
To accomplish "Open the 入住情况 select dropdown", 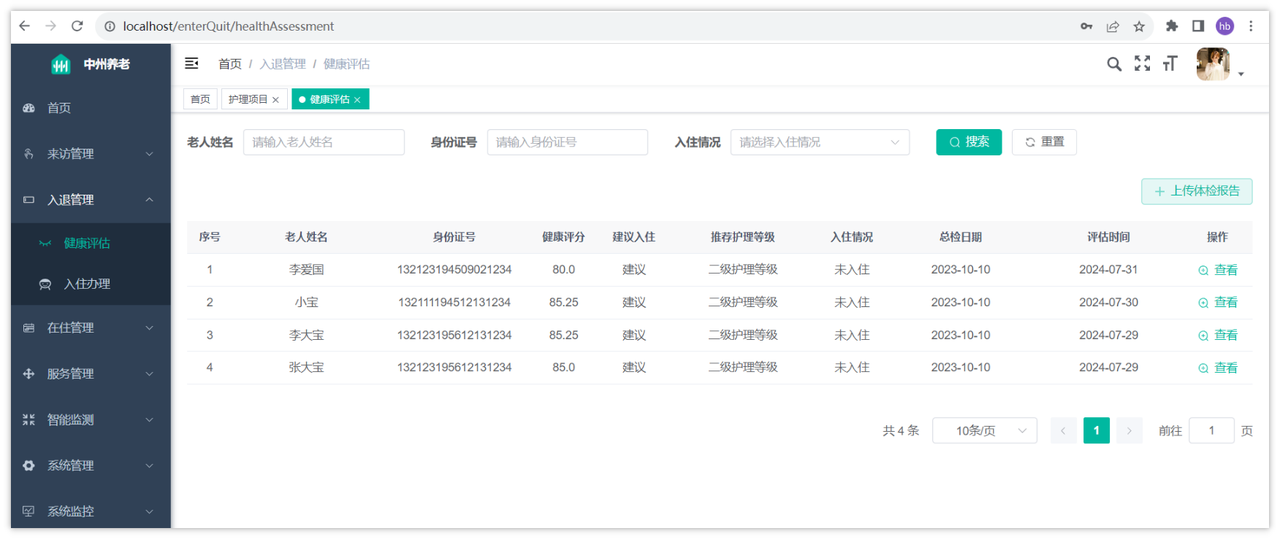I will 820,142.
